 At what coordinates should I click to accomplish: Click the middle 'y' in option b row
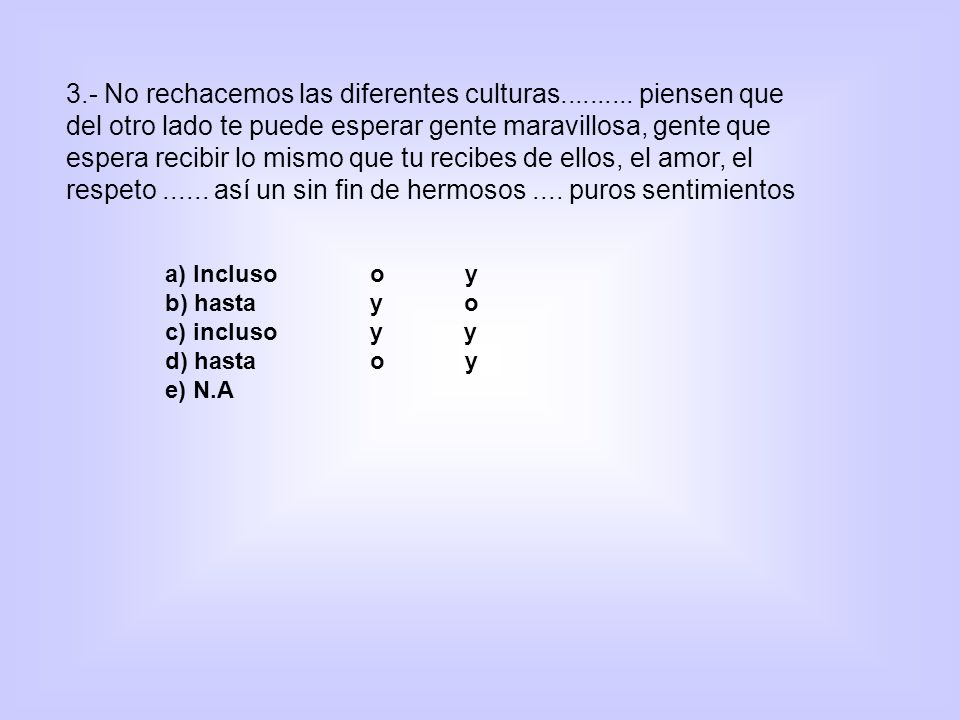tap(376, 305)
